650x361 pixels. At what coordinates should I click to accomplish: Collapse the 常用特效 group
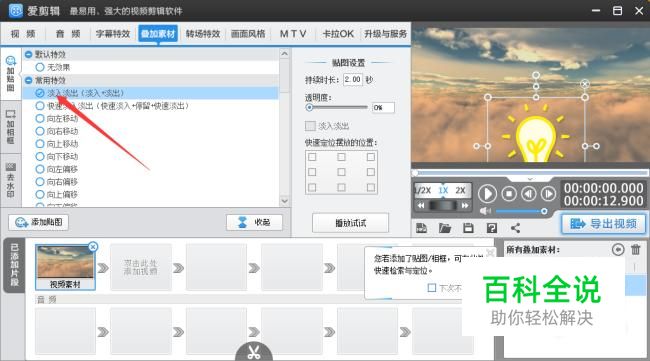coord(29,80)
